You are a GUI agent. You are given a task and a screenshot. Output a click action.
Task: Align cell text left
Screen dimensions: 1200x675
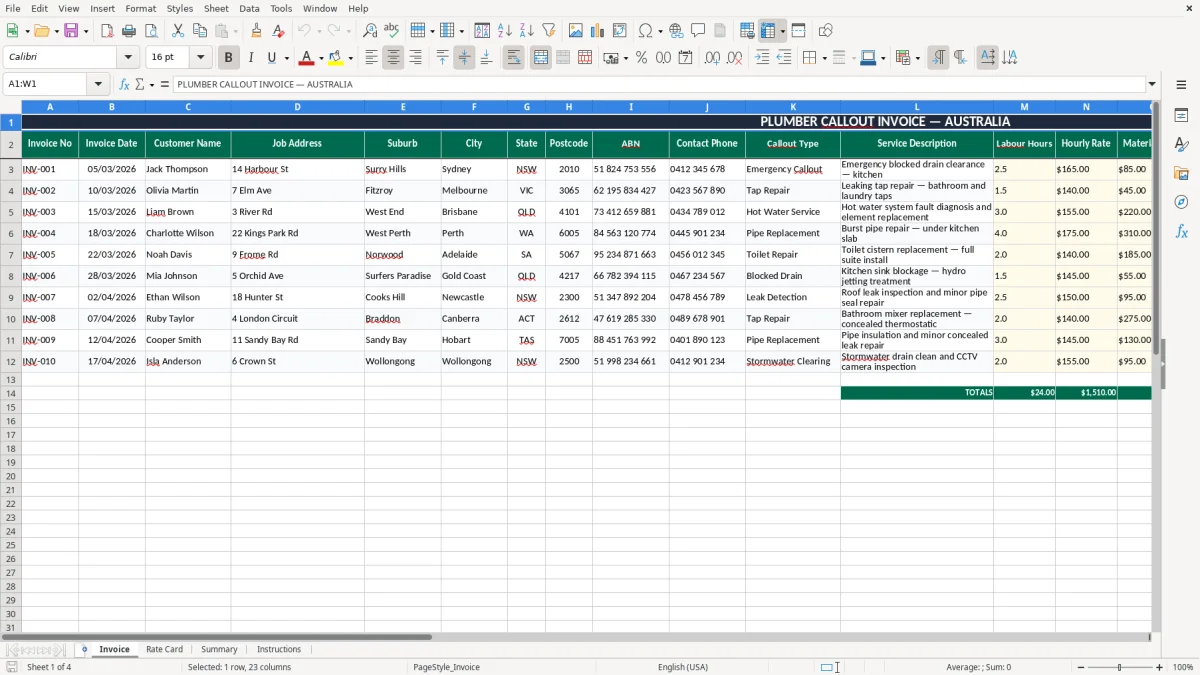371,58
